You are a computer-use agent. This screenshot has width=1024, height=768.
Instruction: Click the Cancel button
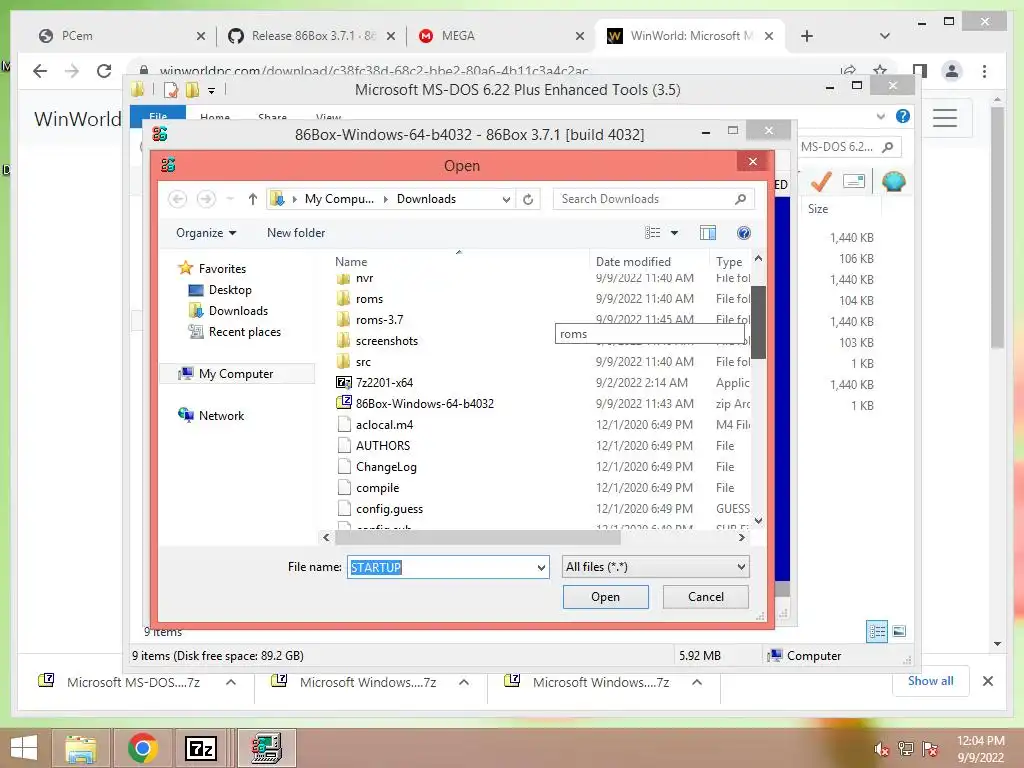tap(705, 597)
